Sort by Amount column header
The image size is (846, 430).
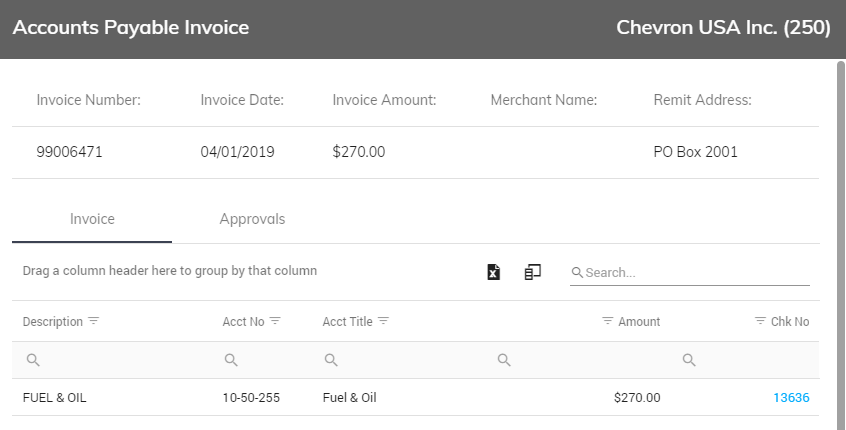[639, 322]
